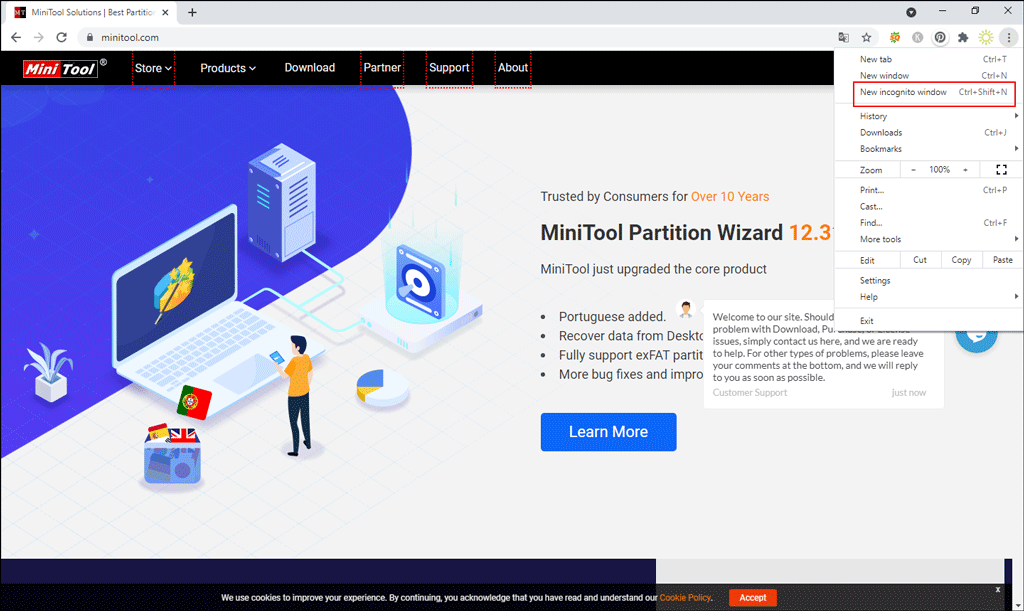The image size is (1024, 611).
Task: Click the browser forward arrow
Action: click(x=39, y=37)
